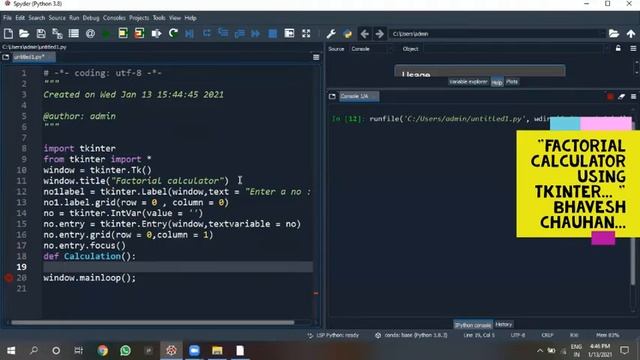Open the working directory path dropdown
This screenshot has height=360, width=640.
coord(602,33)
